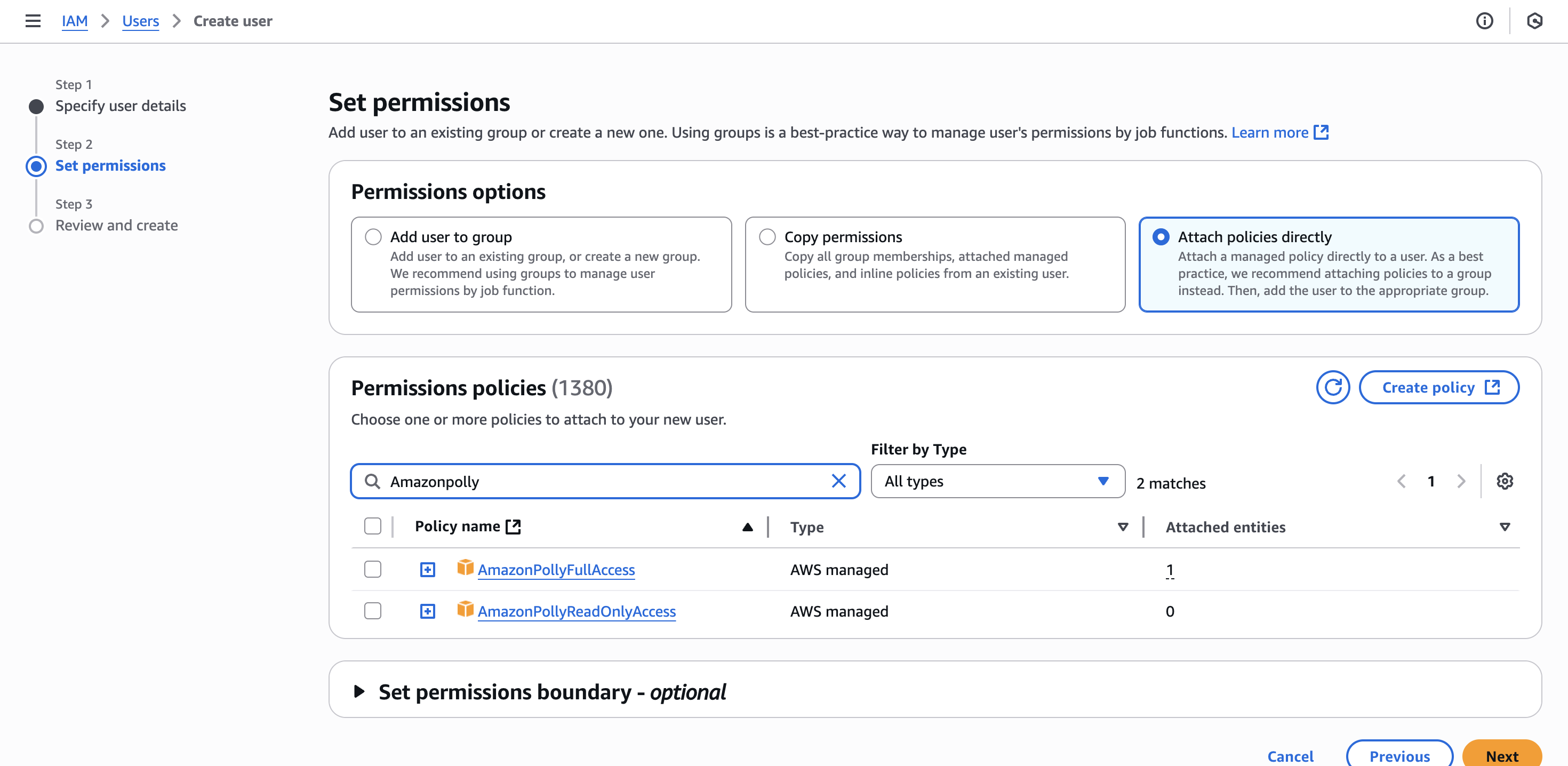1568x766 pixels.
Task: Go to Users breadcrumb
Action: tap(140, 21)
